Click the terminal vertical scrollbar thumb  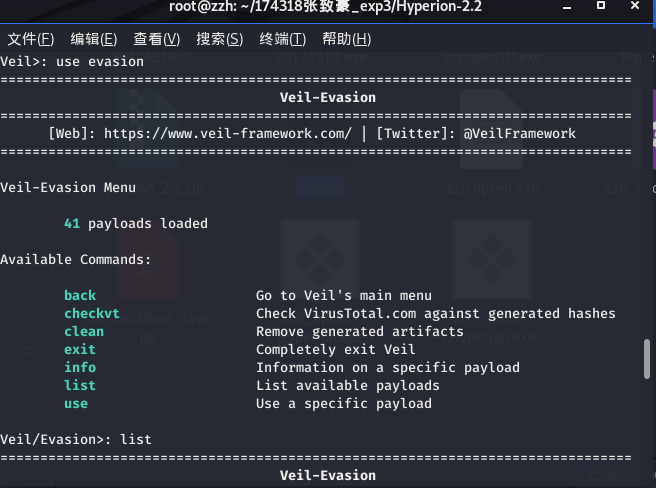[x=647, y=359]
